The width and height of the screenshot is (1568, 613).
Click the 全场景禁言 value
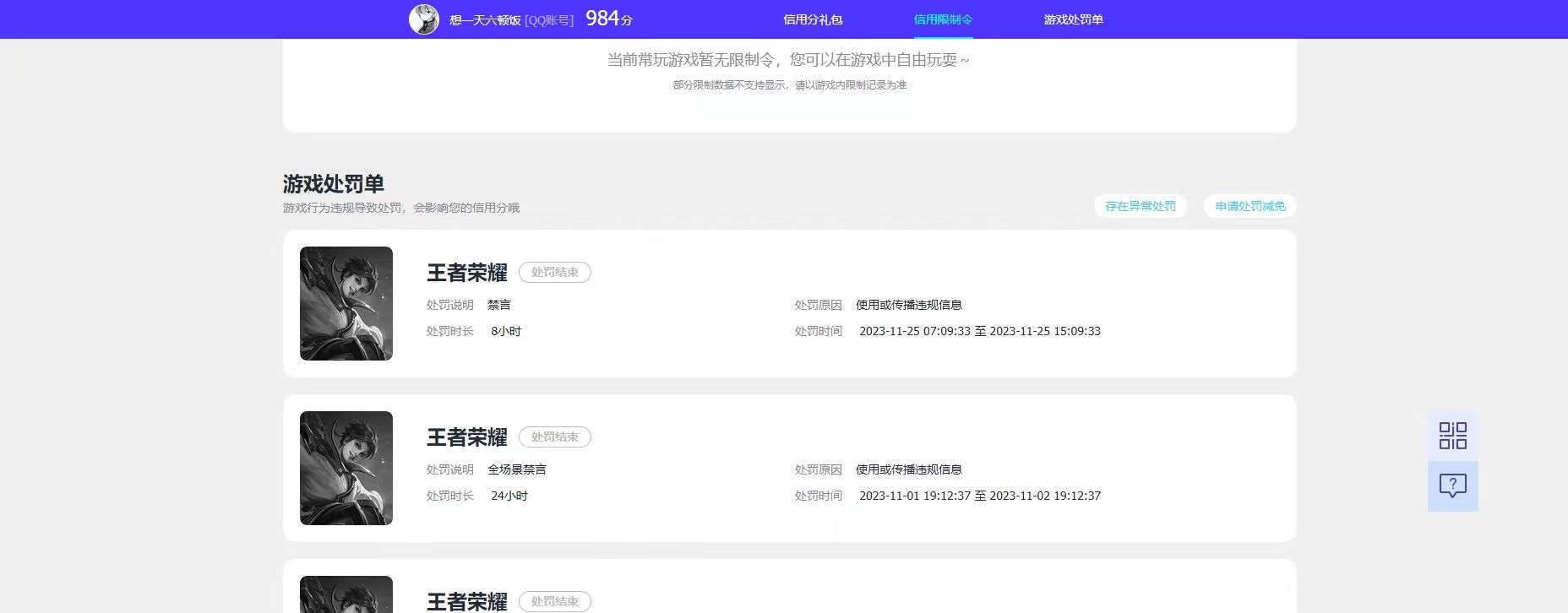pos(517,469)
